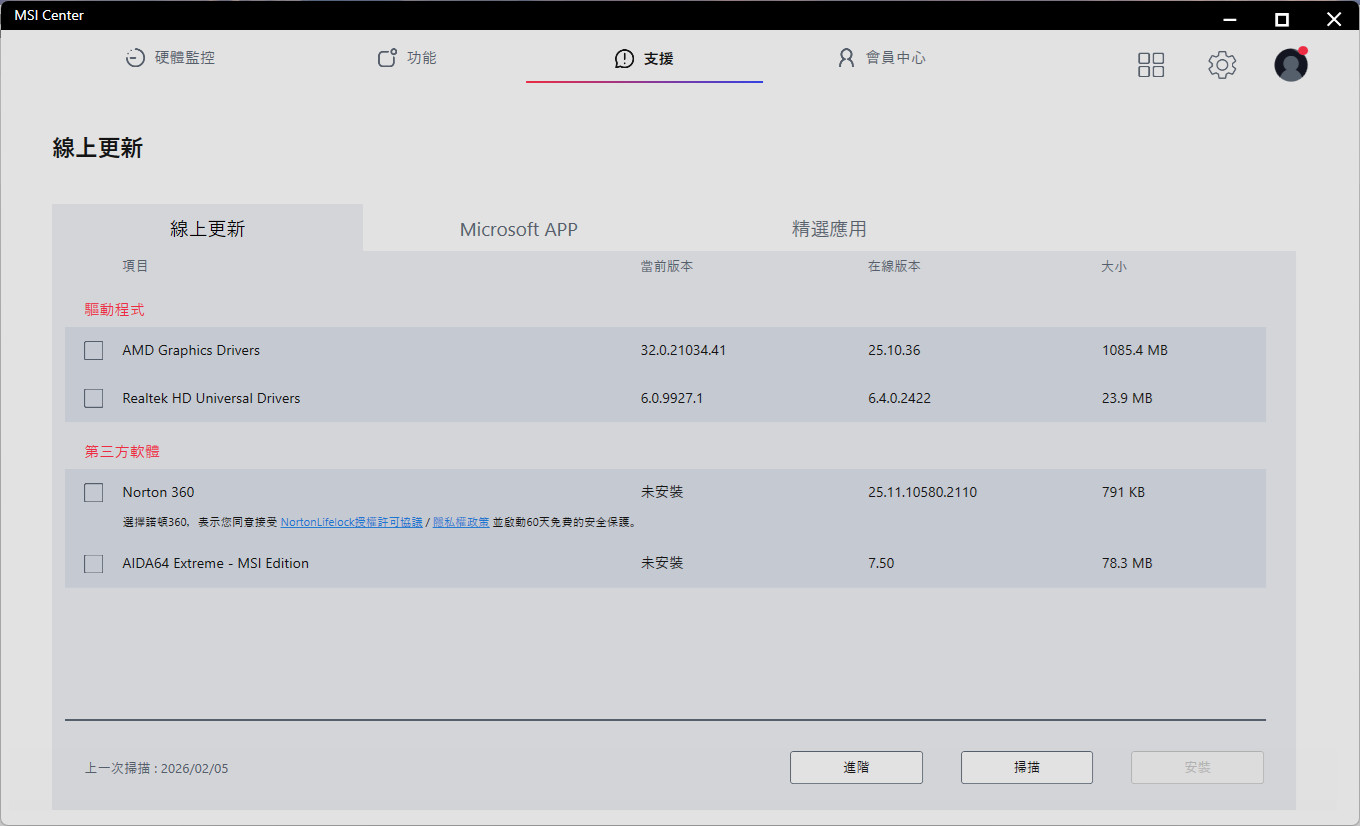Click the hardware monitoring clock icon
The image size is (1360, 826).
coord(135,58)
